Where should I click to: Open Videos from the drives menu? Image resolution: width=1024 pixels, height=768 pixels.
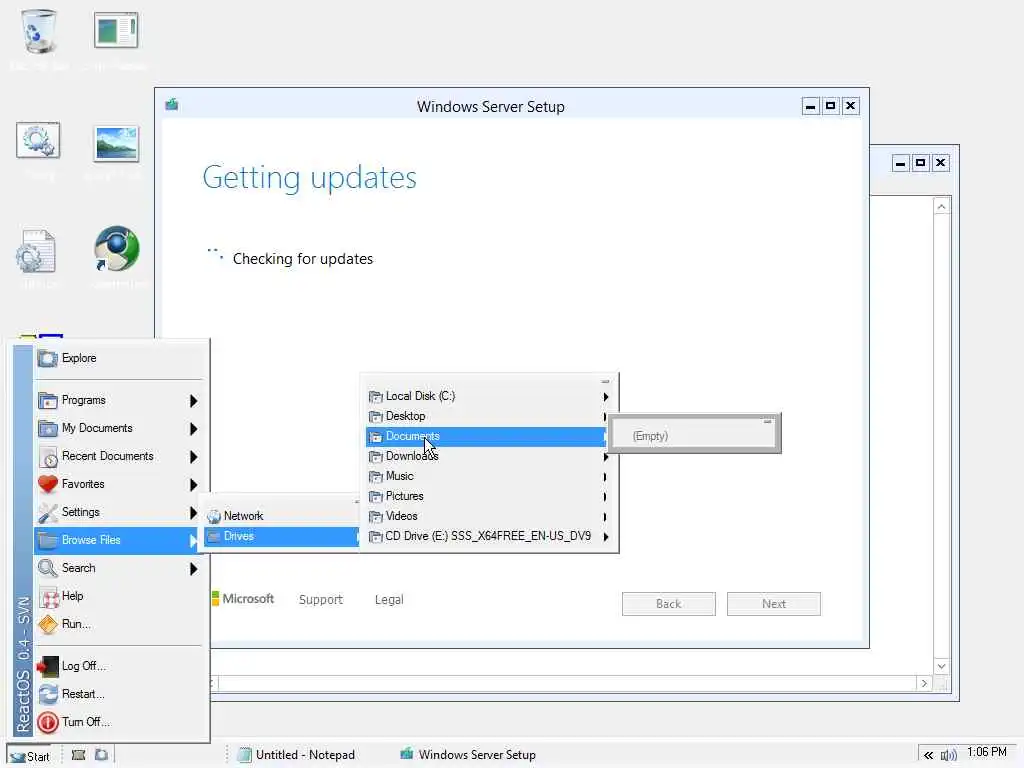487,516
